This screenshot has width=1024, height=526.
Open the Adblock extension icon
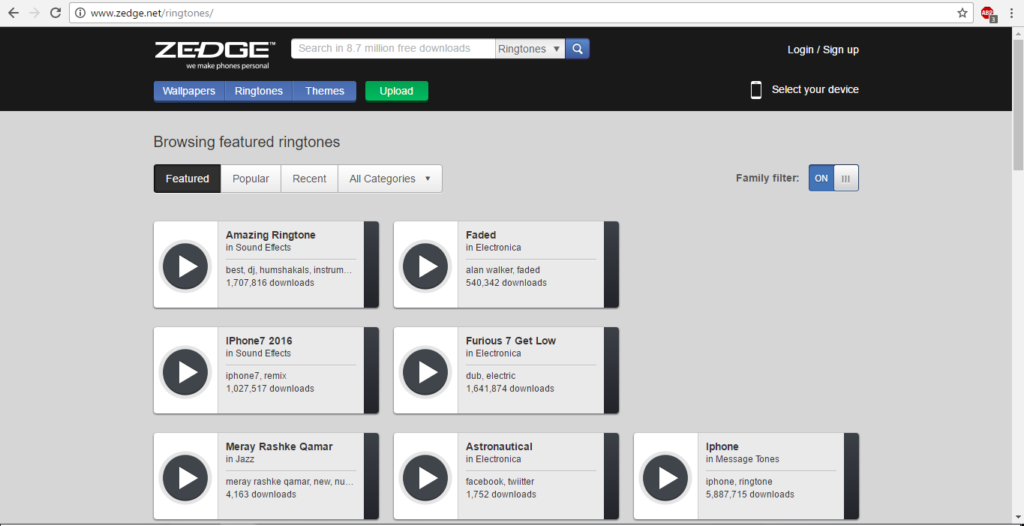(988, 14)
